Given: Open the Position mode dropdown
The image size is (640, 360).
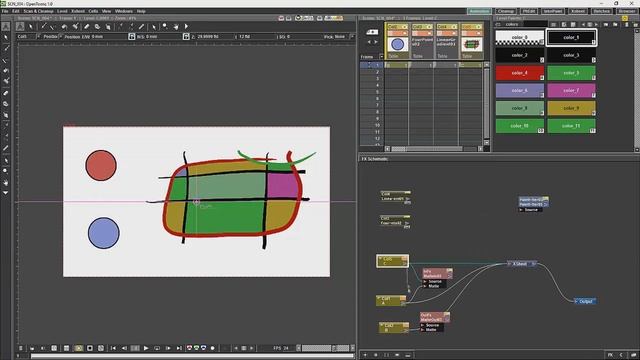Looking at the screenshot, I should [60, 37].
